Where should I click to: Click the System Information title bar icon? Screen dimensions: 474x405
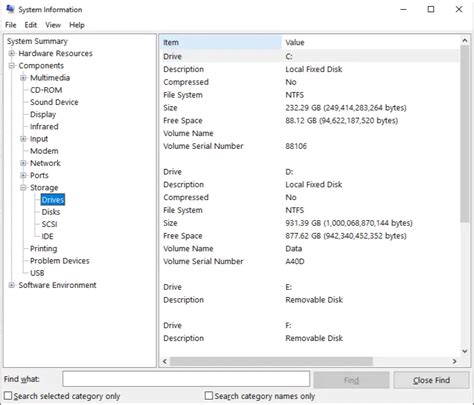[x=10, y=9]
